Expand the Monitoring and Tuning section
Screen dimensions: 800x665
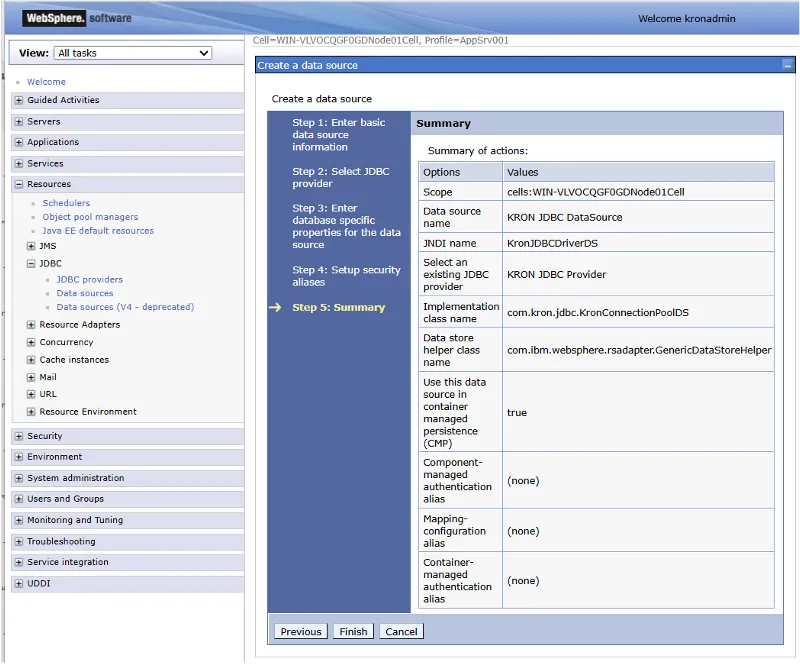coord(19,520)
